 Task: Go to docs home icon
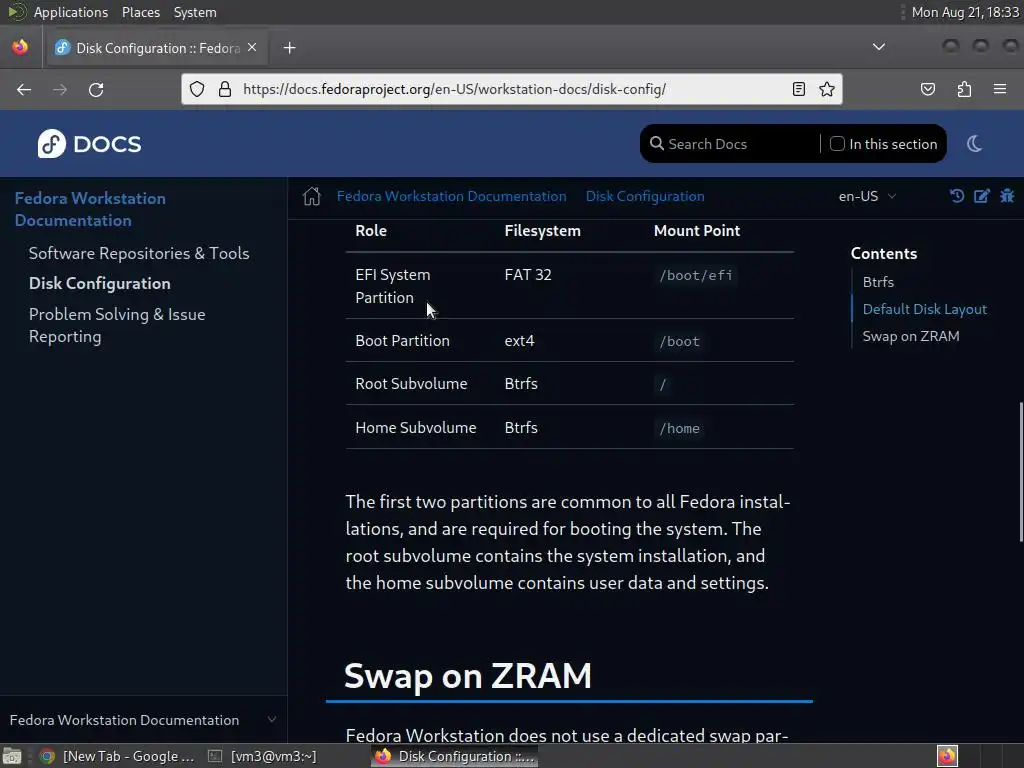312,196
